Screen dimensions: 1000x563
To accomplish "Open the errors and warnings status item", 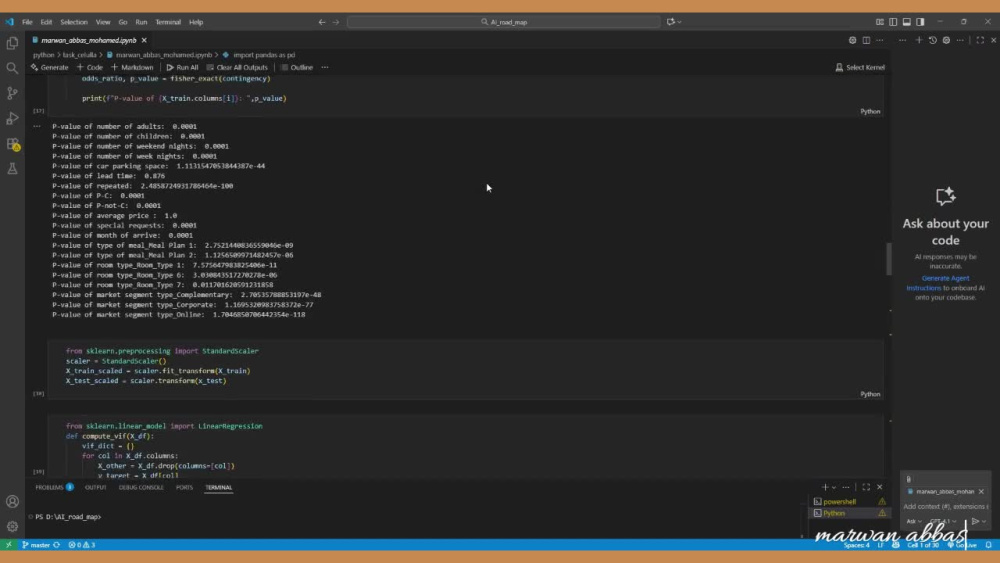I will 82,545.
